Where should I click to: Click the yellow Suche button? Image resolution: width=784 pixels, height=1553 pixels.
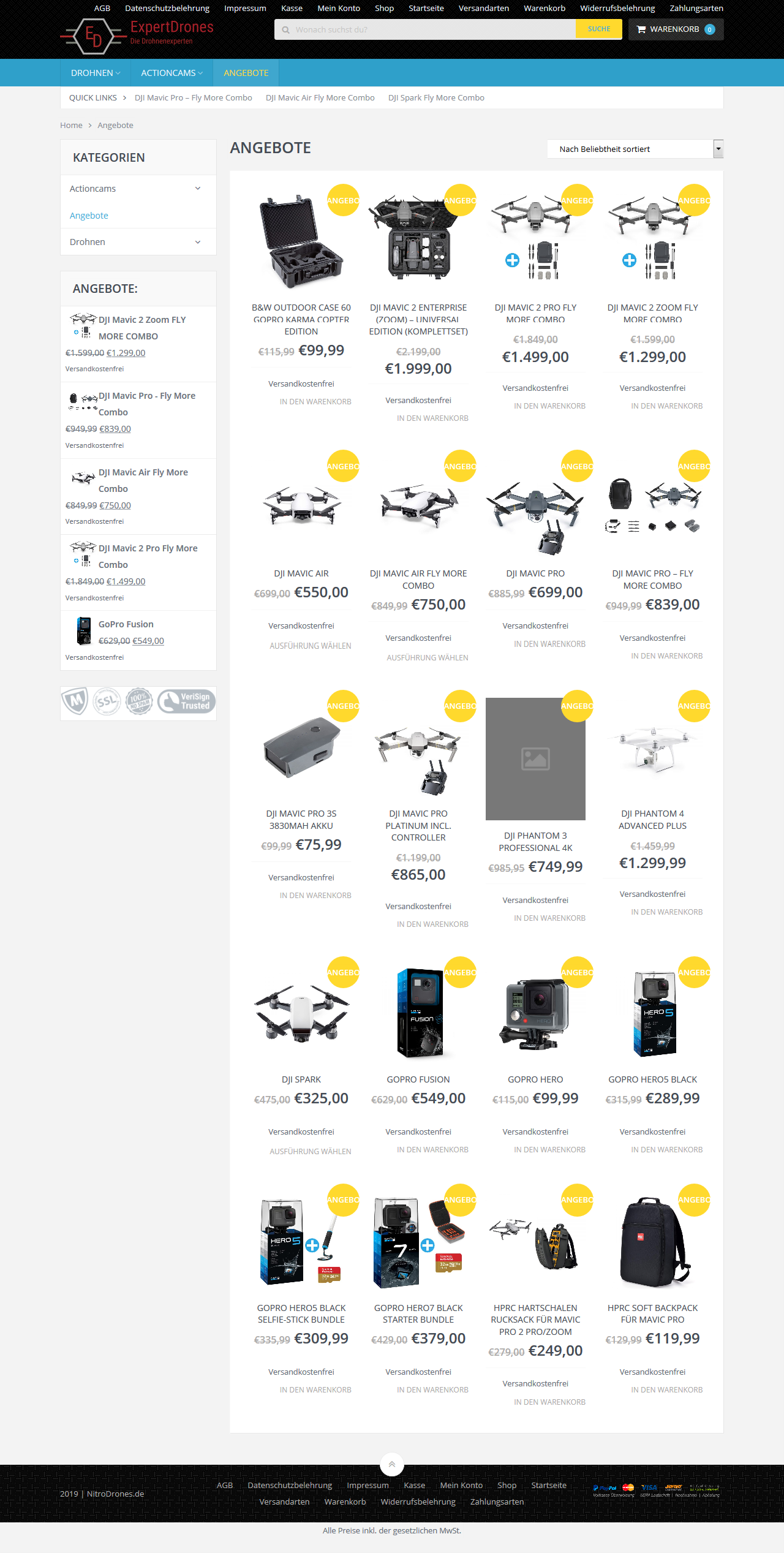click(x=599, y=29)
